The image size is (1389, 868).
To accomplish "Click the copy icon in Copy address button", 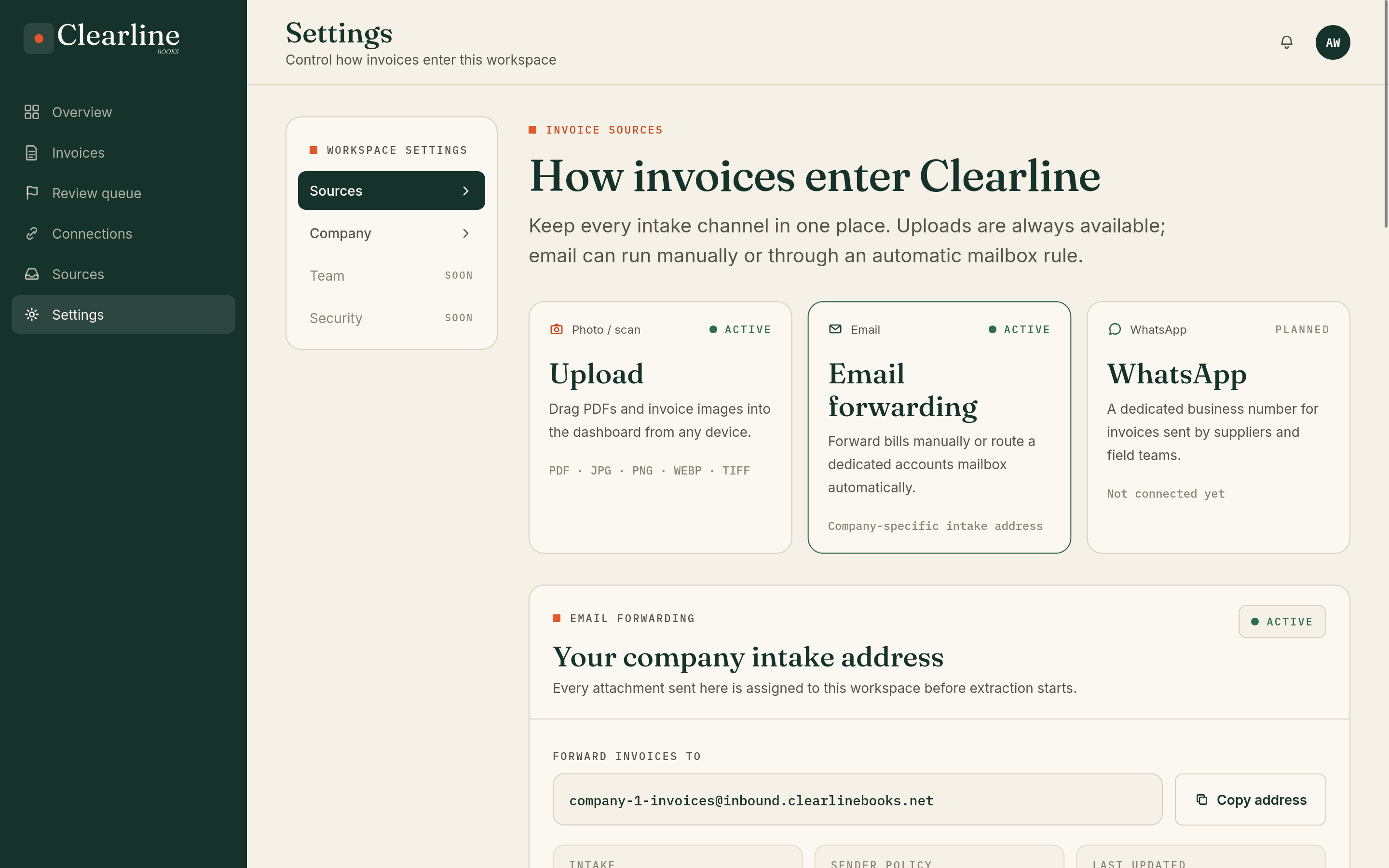I will click(x=1201, y=800).
